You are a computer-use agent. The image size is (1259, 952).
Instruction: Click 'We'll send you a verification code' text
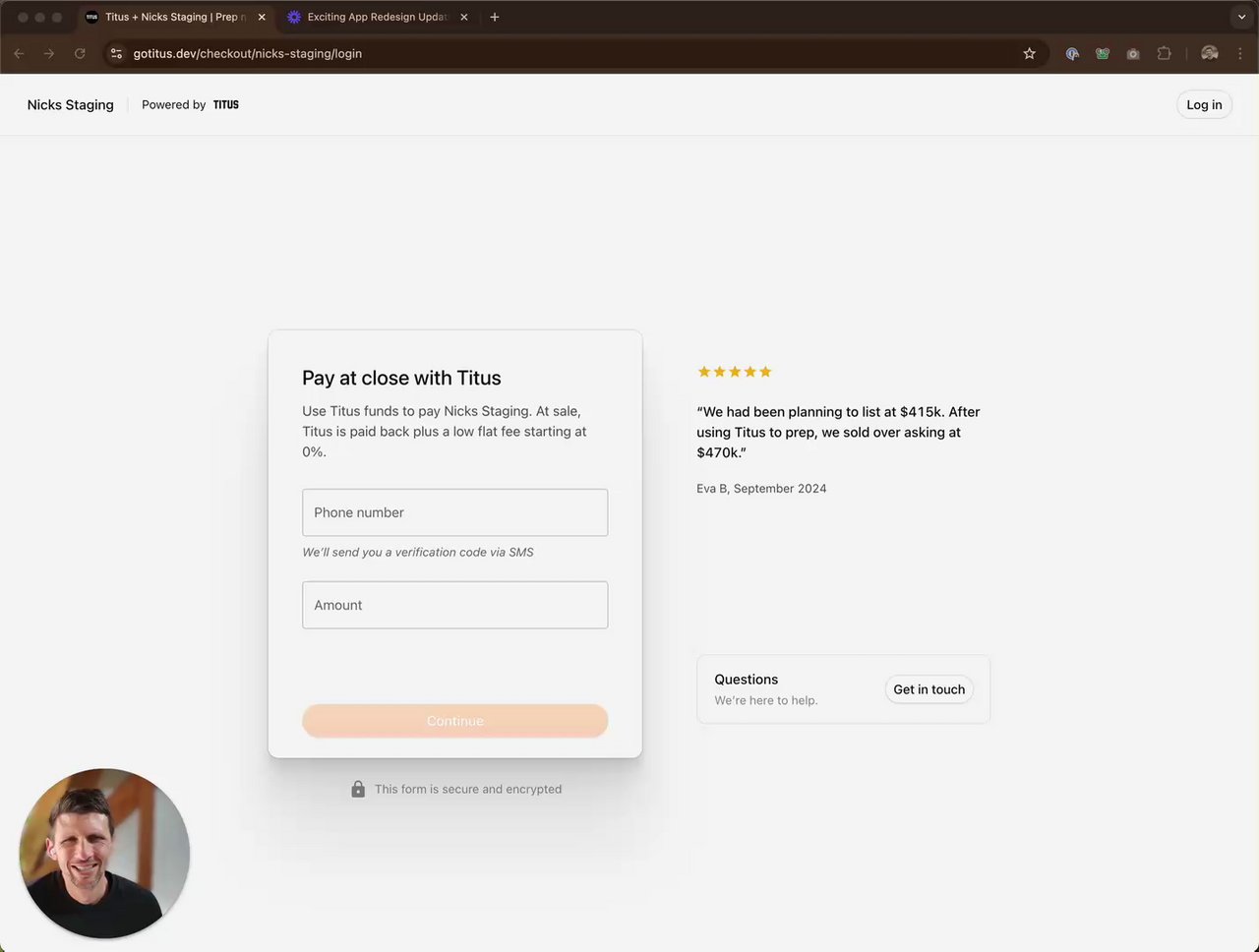point(418,552)
